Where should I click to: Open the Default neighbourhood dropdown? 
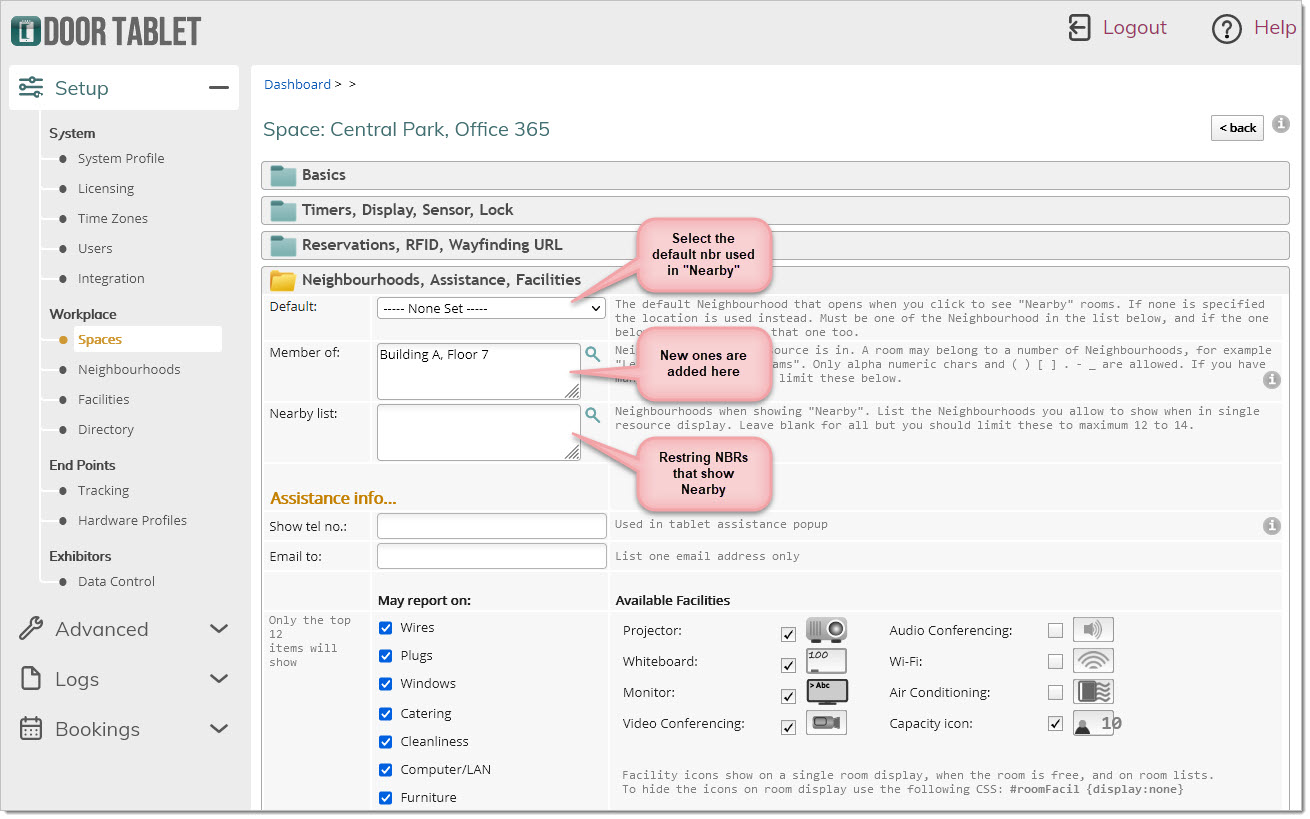point(491,308)
